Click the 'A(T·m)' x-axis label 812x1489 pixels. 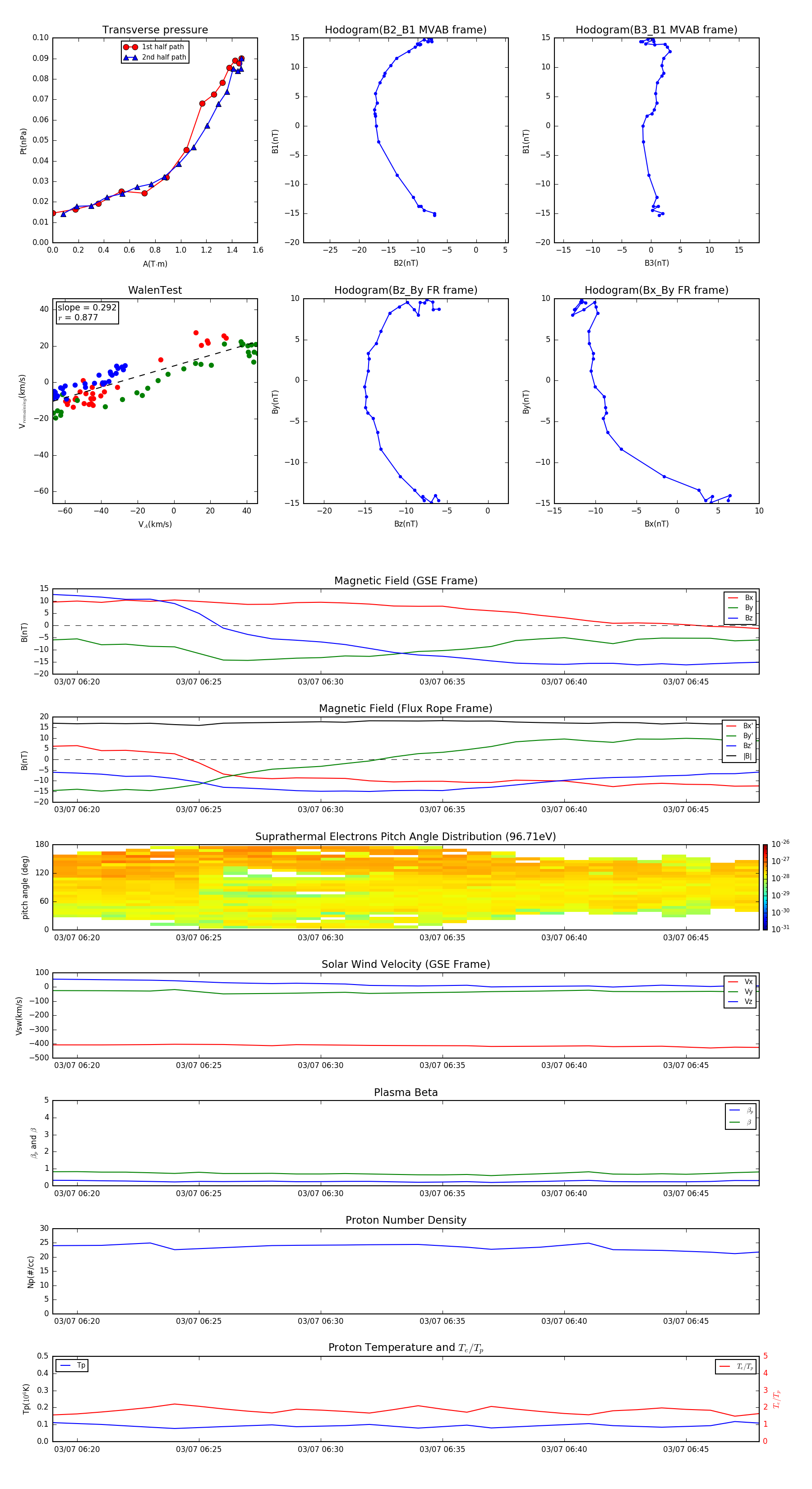click(x=155, y=264)
